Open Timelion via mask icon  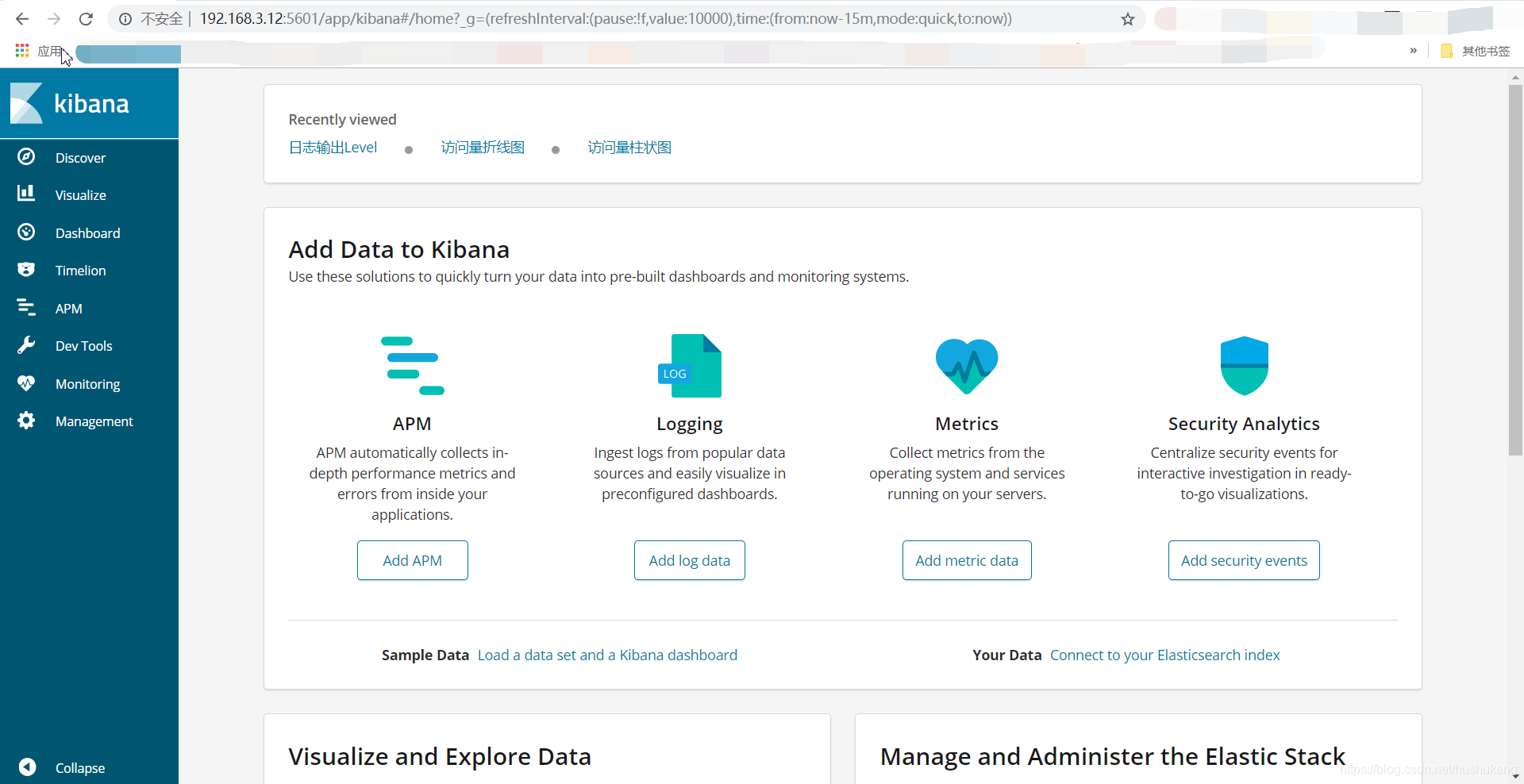[26, 269]
